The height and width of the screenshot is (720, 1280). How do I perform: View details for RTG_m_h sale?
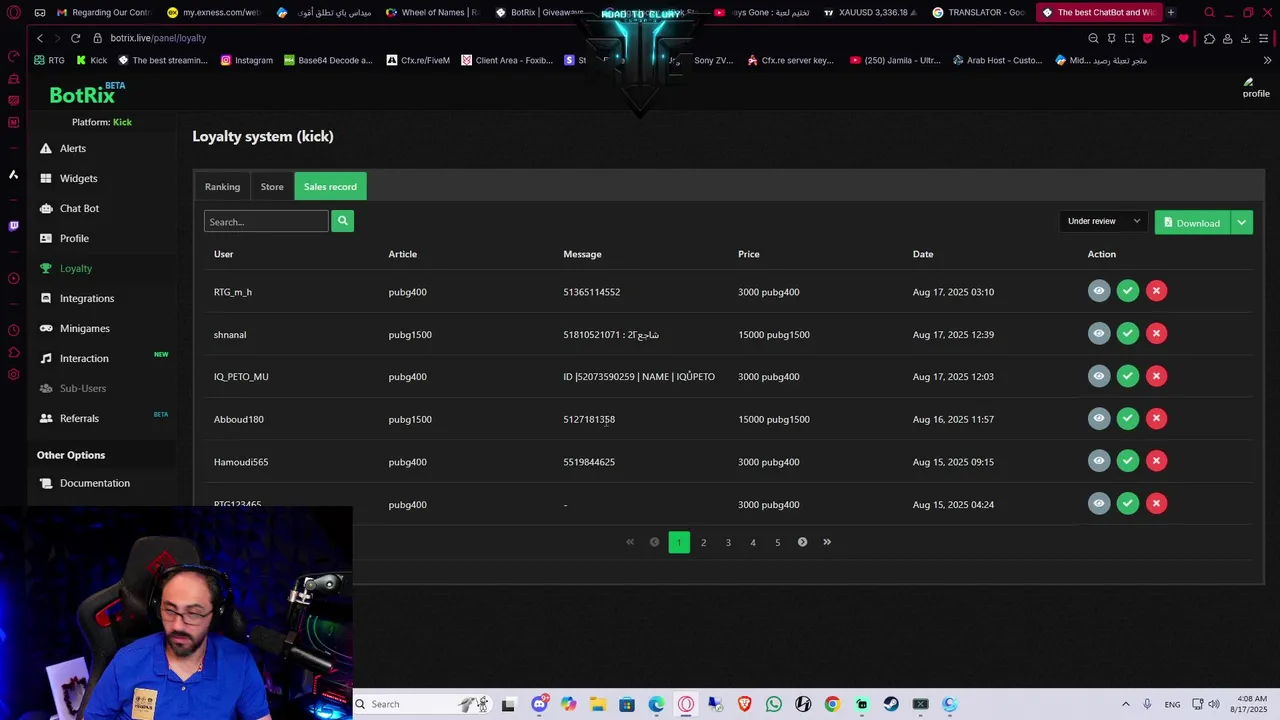pyautogui.click(x=1099, y=291)
